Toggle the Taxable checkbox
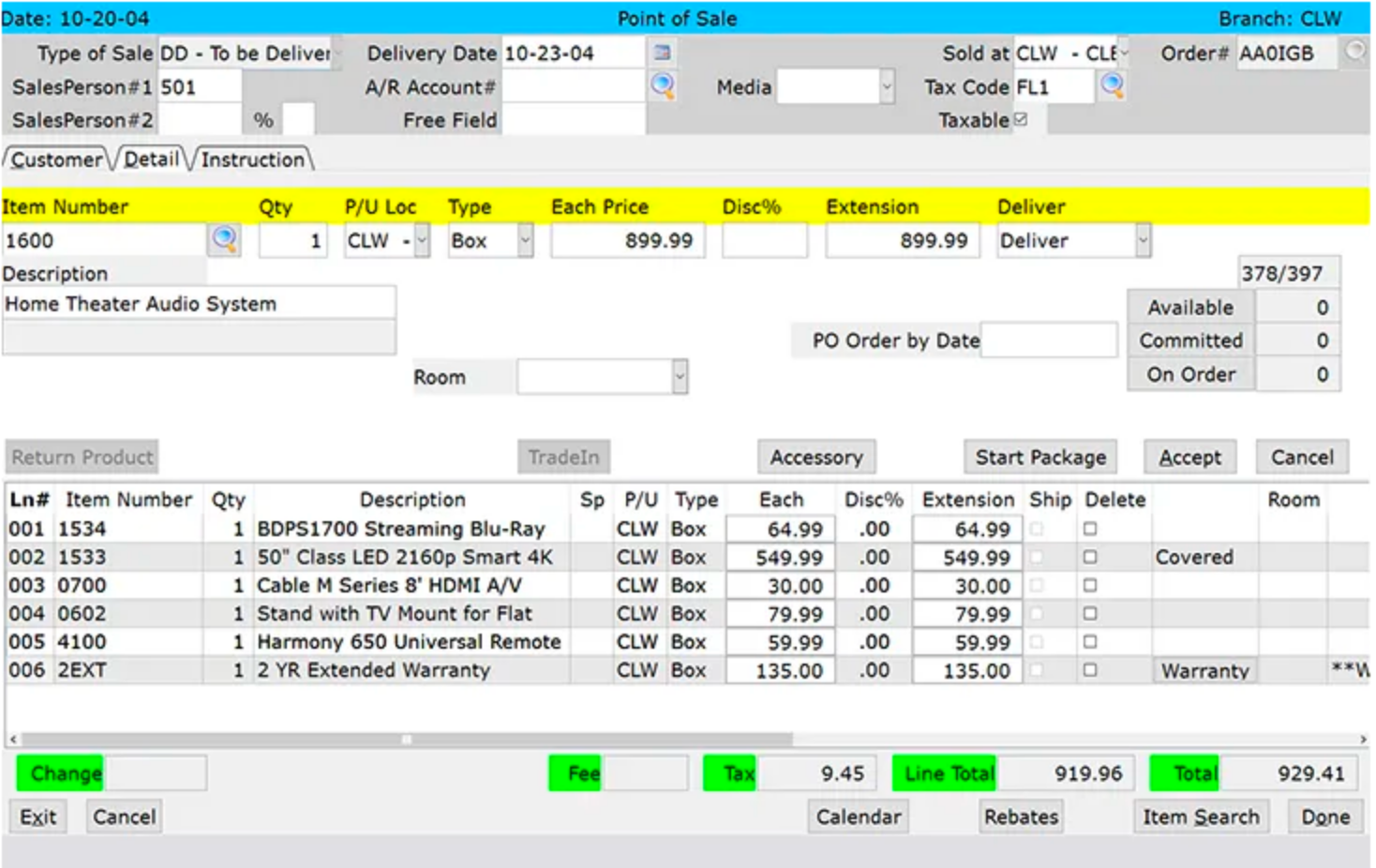Viewport: 1376px width, 868px height. (1021, 120)
